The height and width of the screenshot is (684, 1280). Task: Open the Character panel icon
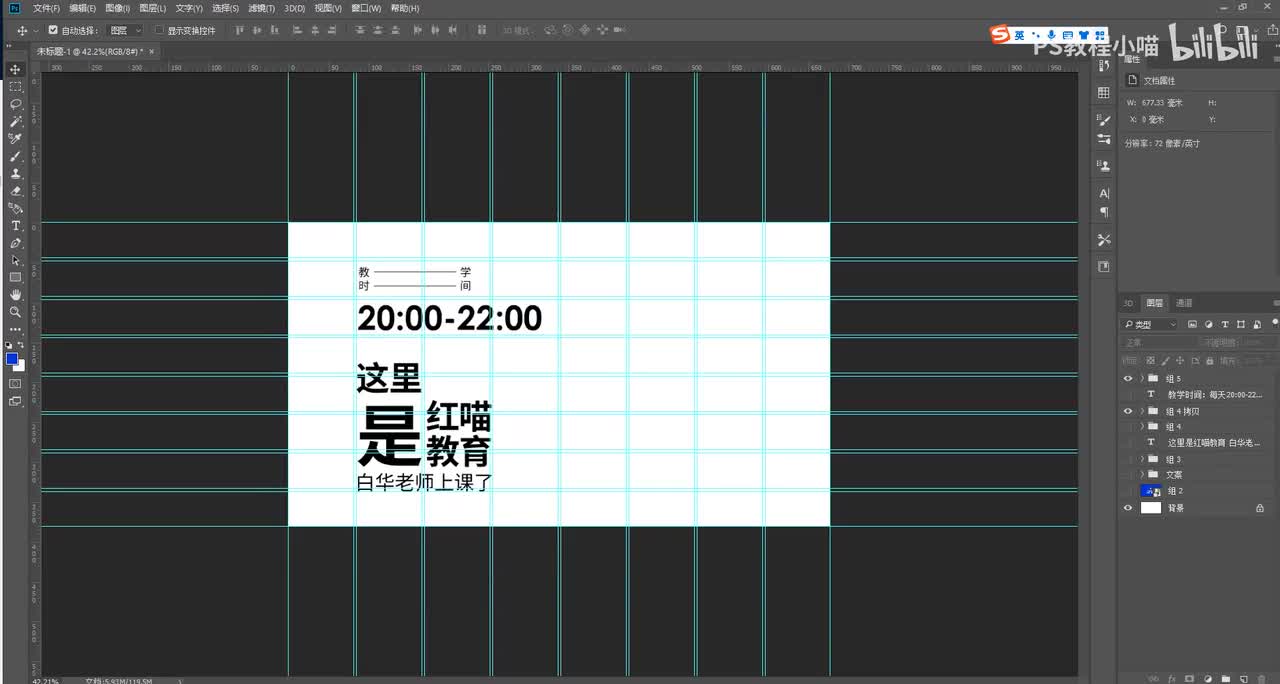click(x=1104, y=193)
